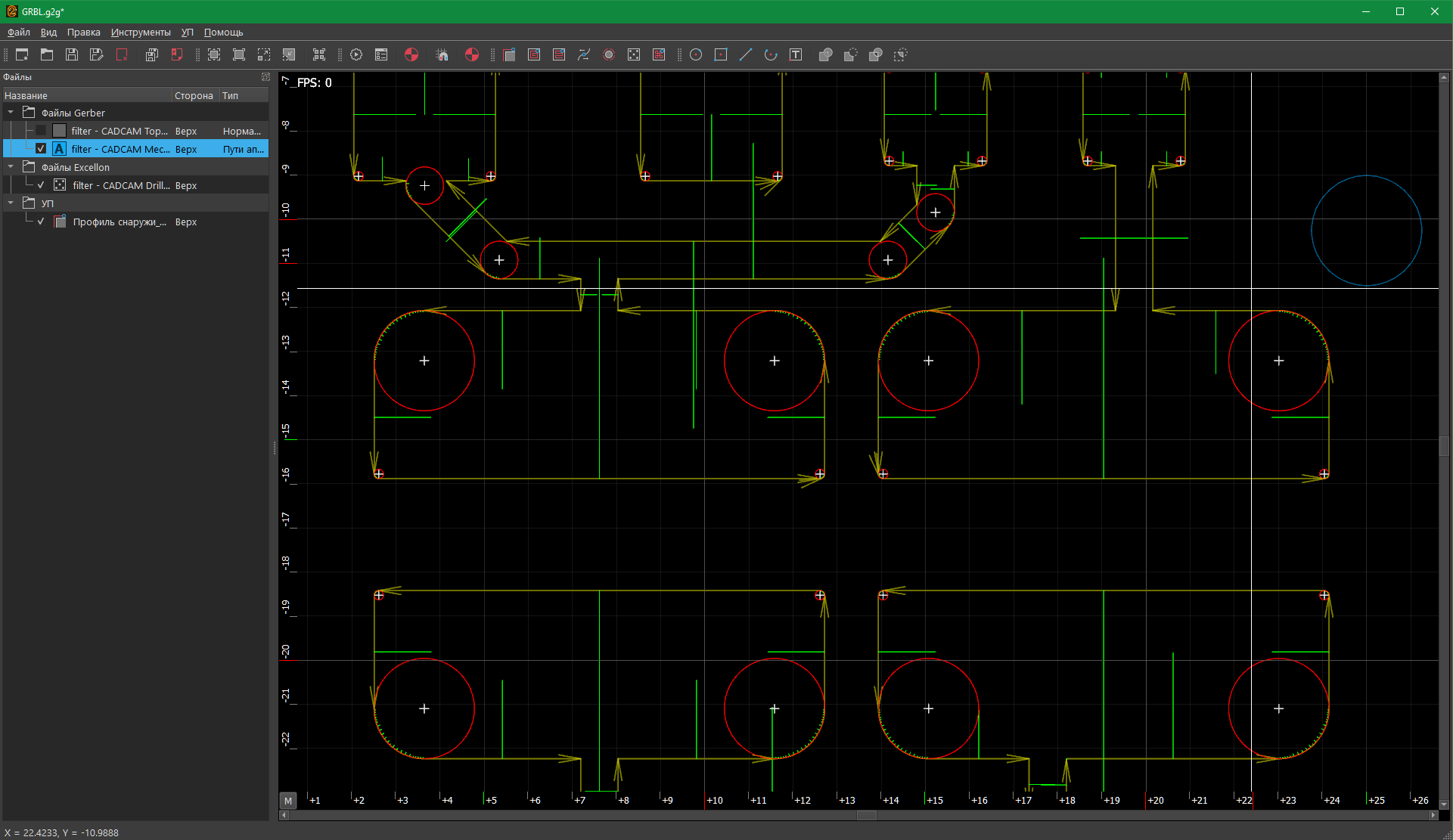Image resolution: width=1453 pixels, height=840 pixels.
Task: Click the Open file folder icon
Action: coord(47,54)
